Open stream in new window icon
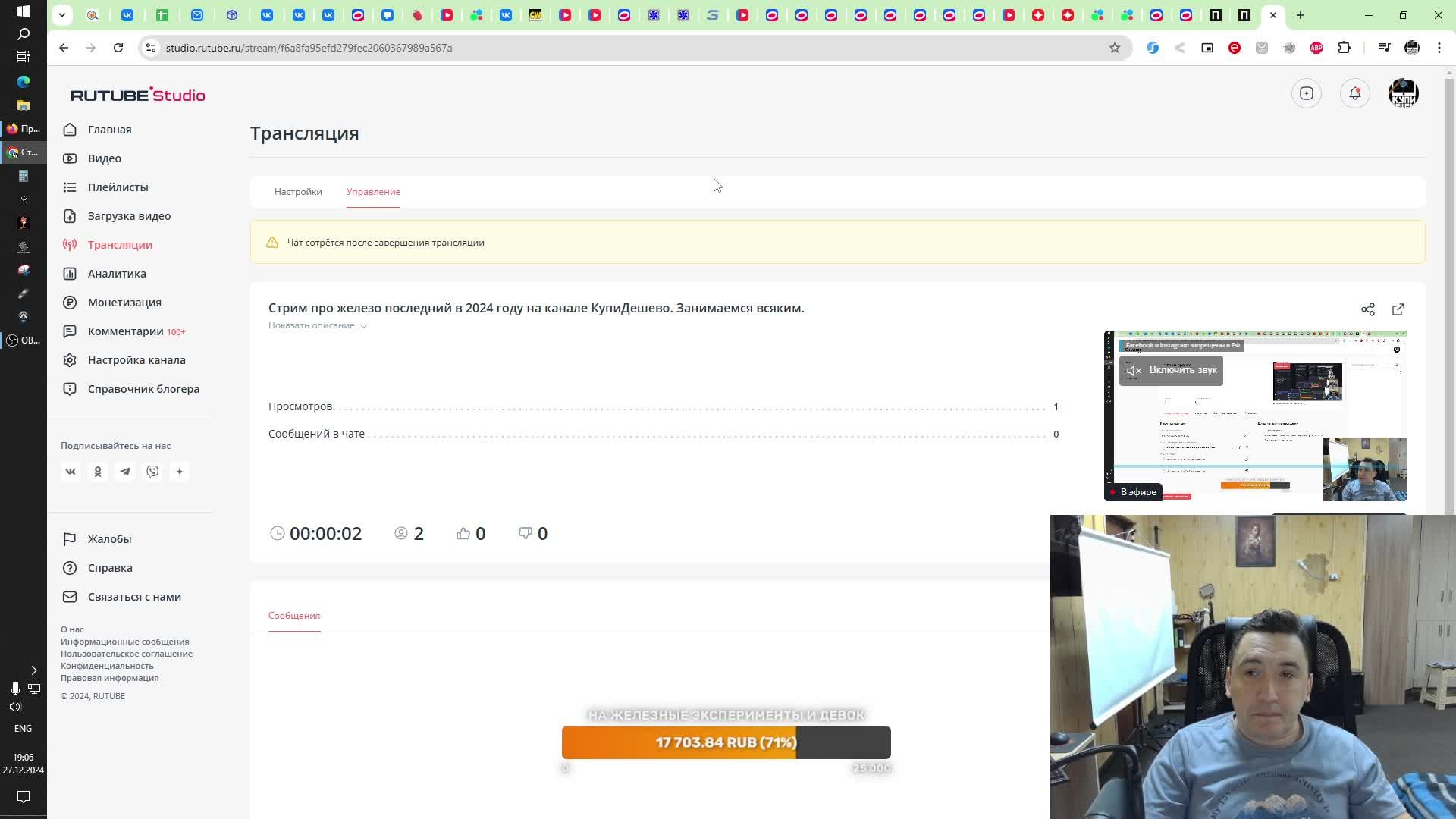Image resolution: width=1456 pixels, height=819 pixels. pos(1398,309)
